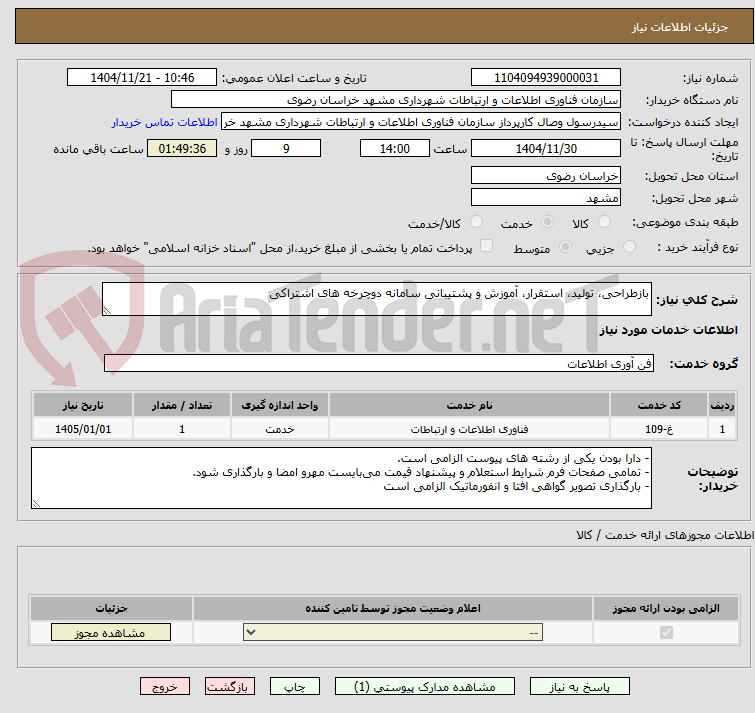Click the cell فناوری اطلاعات و ارتباطات
This screenshot has width=755, height=713.
469,429
